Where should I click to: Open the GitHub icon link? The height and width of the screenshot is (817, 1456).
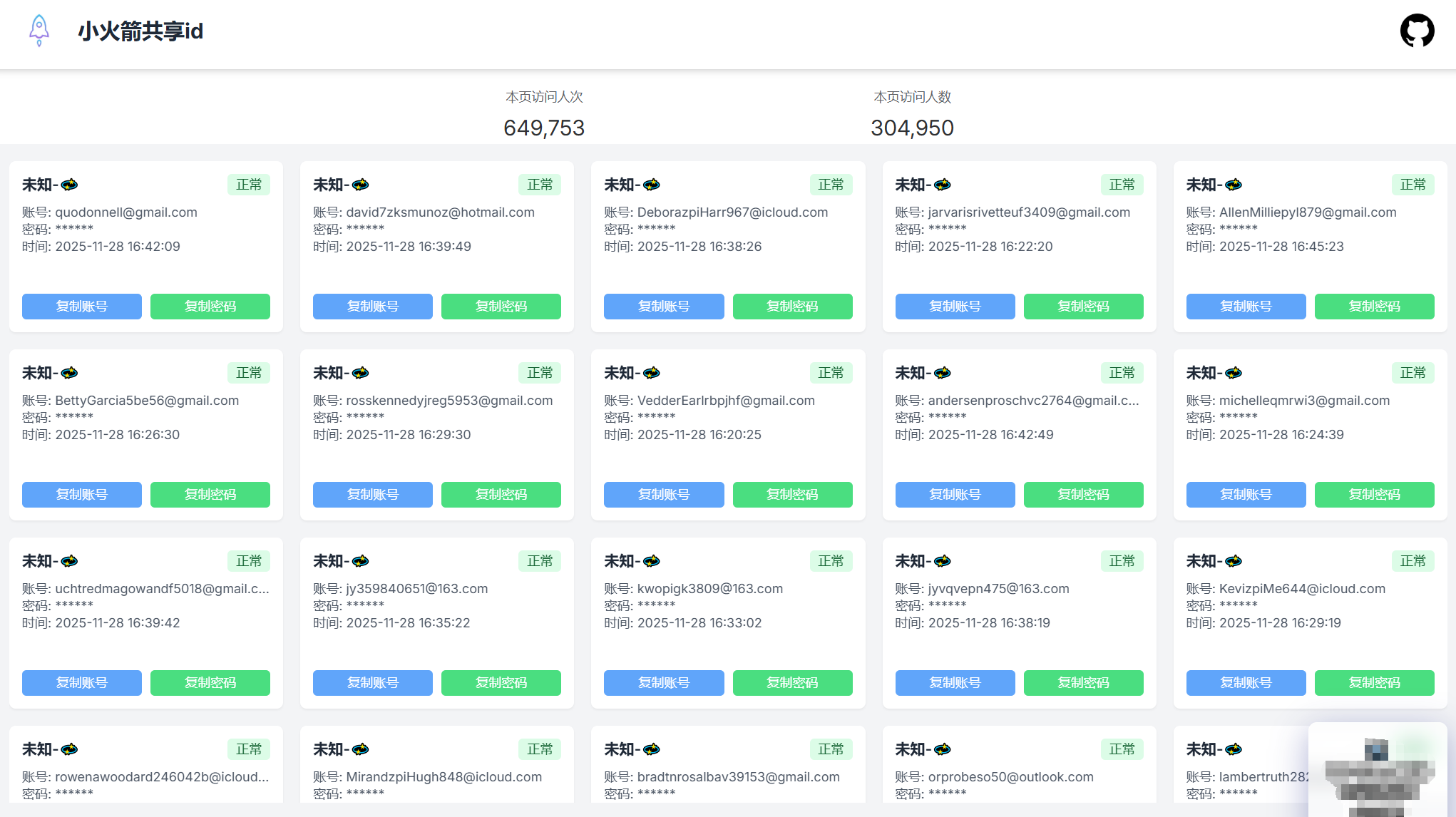(1417, 31)
